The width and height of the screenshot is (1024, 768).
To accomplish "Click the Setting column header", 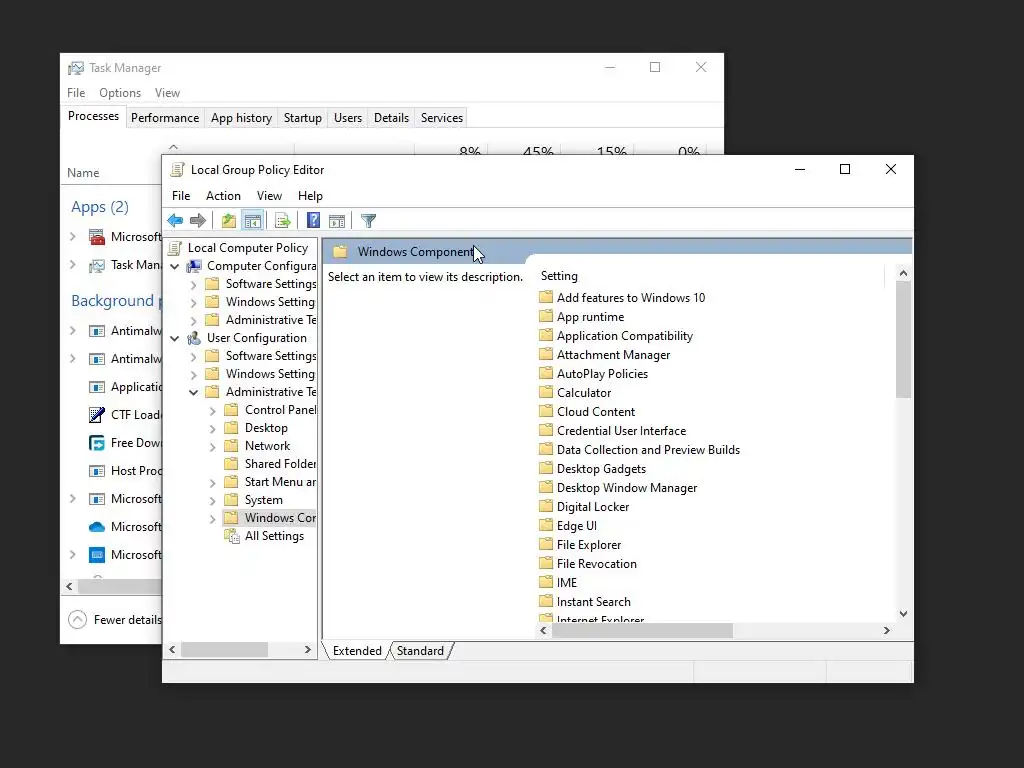I will pos(559,276).
